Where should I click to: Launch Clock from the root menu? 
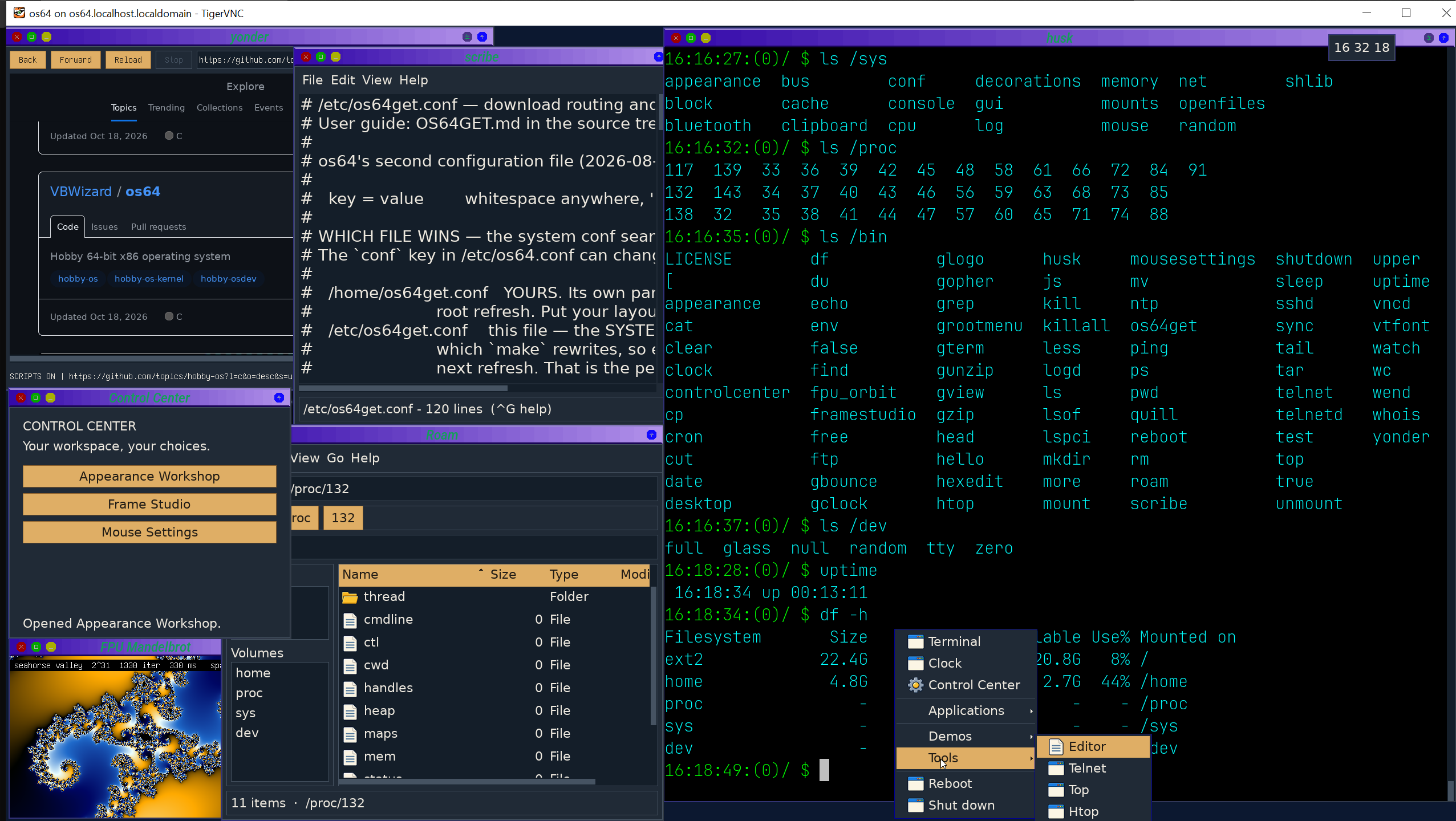(965, 663)
